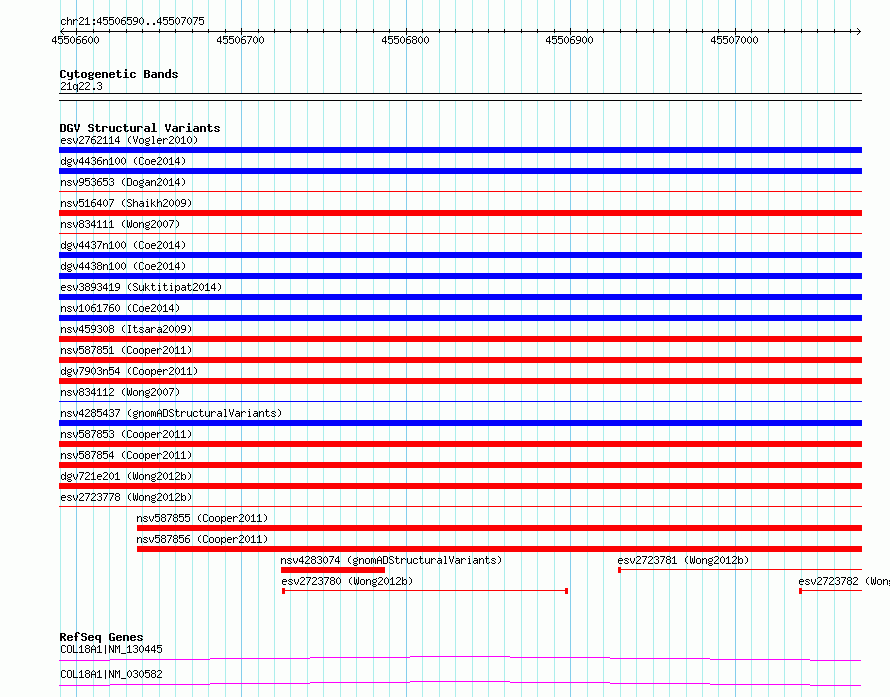Click the esv2723780 (Wong2012b) label
This screenshot has height=697, width=890.
pyautogui.click(x=347, y=581)
